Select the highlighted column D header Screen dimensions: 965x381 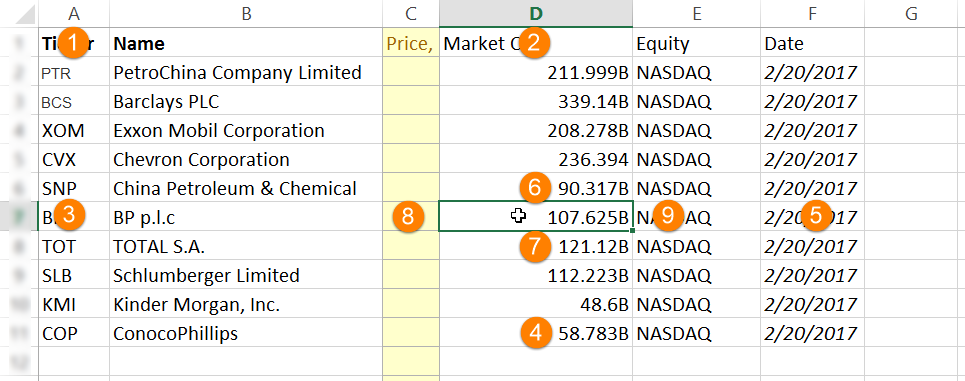[536, 14]
